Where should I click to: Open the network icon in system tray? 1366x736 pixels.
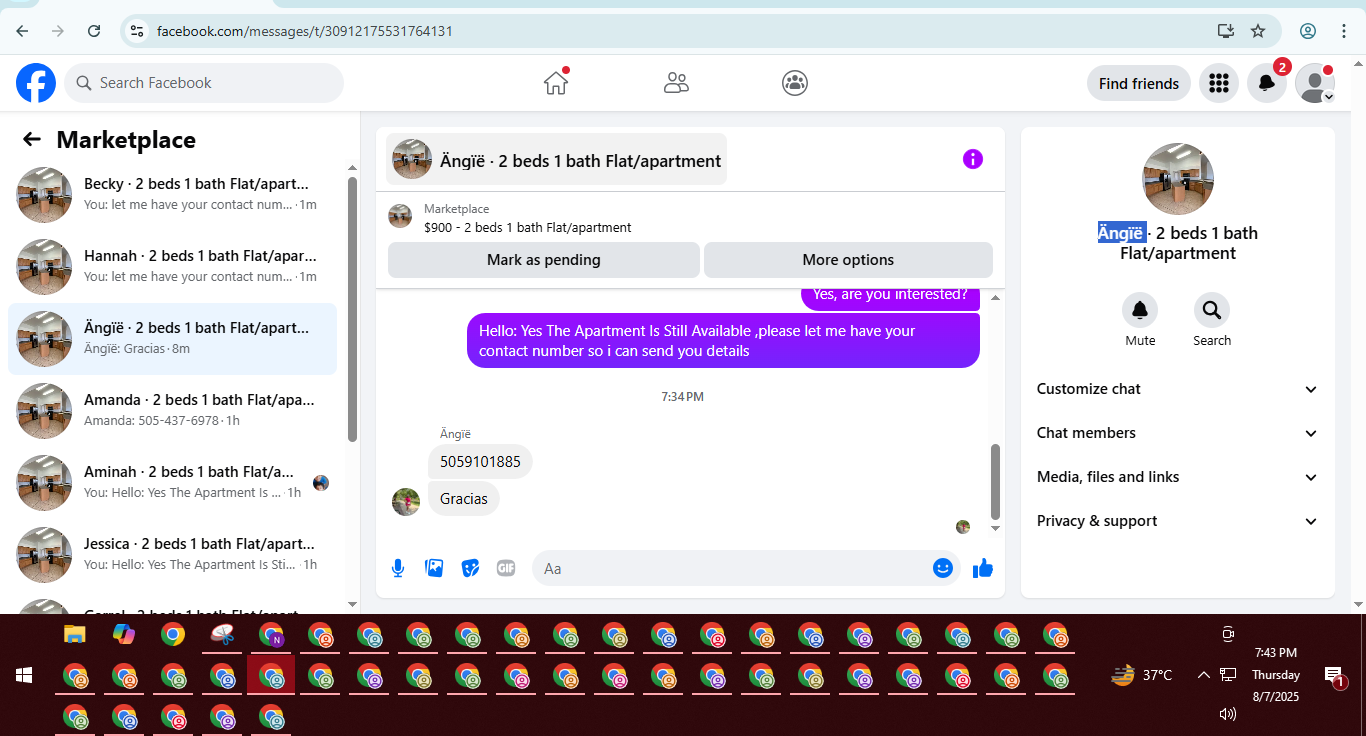(1228, 675)
